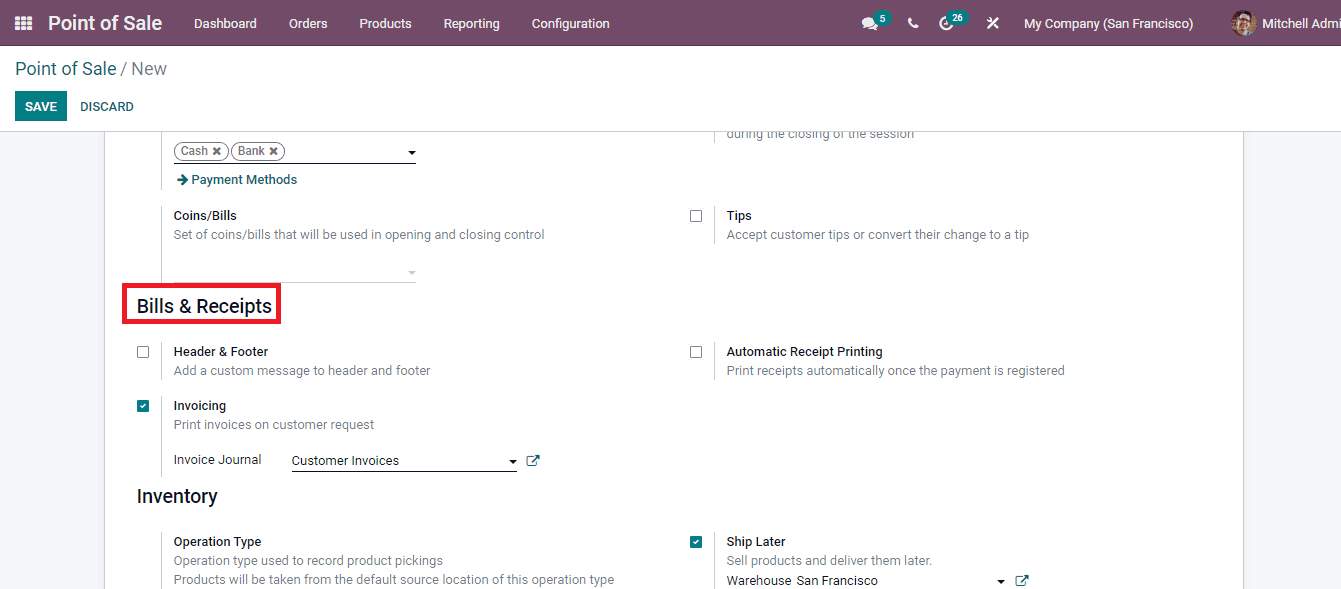Enable the Tips checkbox
This screenshot has height=589, width=1341.
coord(696,215)
